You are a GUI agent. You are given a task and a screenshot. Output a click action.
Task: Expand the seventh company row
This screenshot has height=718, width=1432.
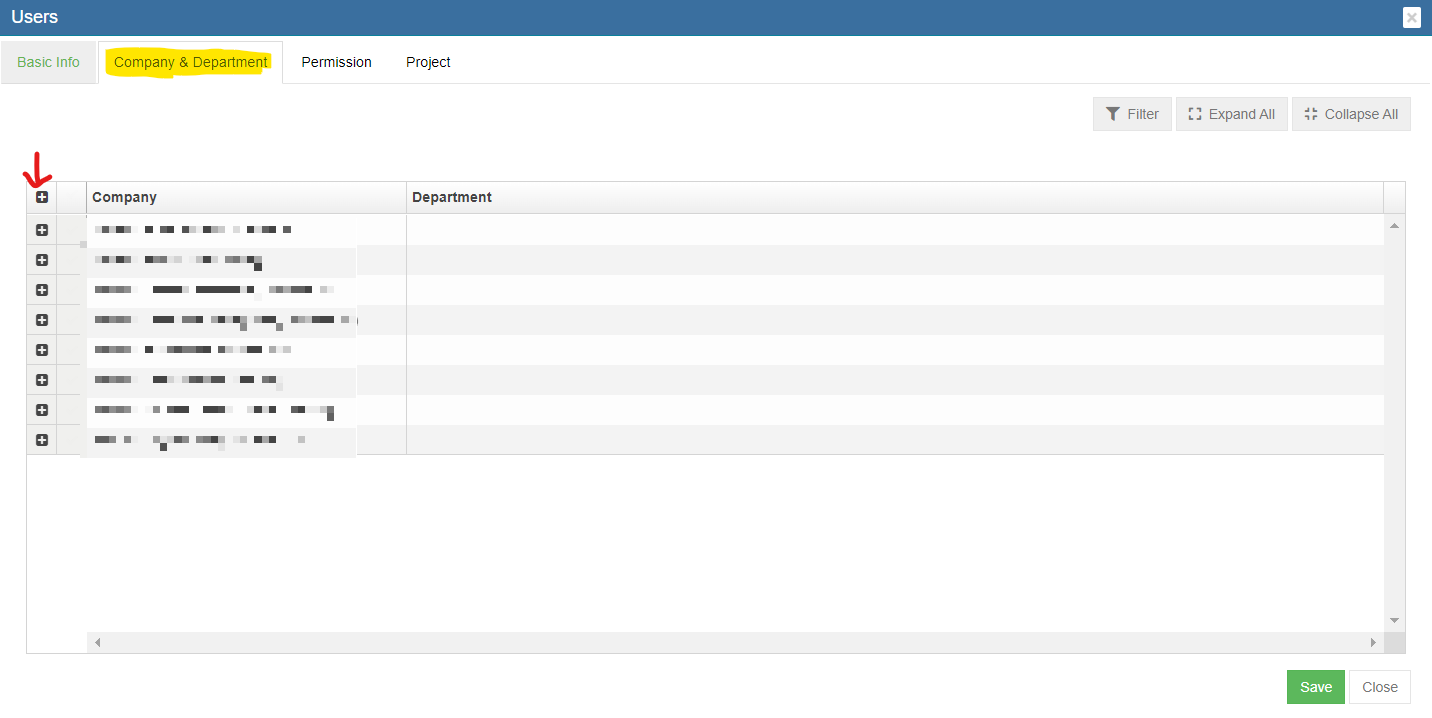coord(42,410)
